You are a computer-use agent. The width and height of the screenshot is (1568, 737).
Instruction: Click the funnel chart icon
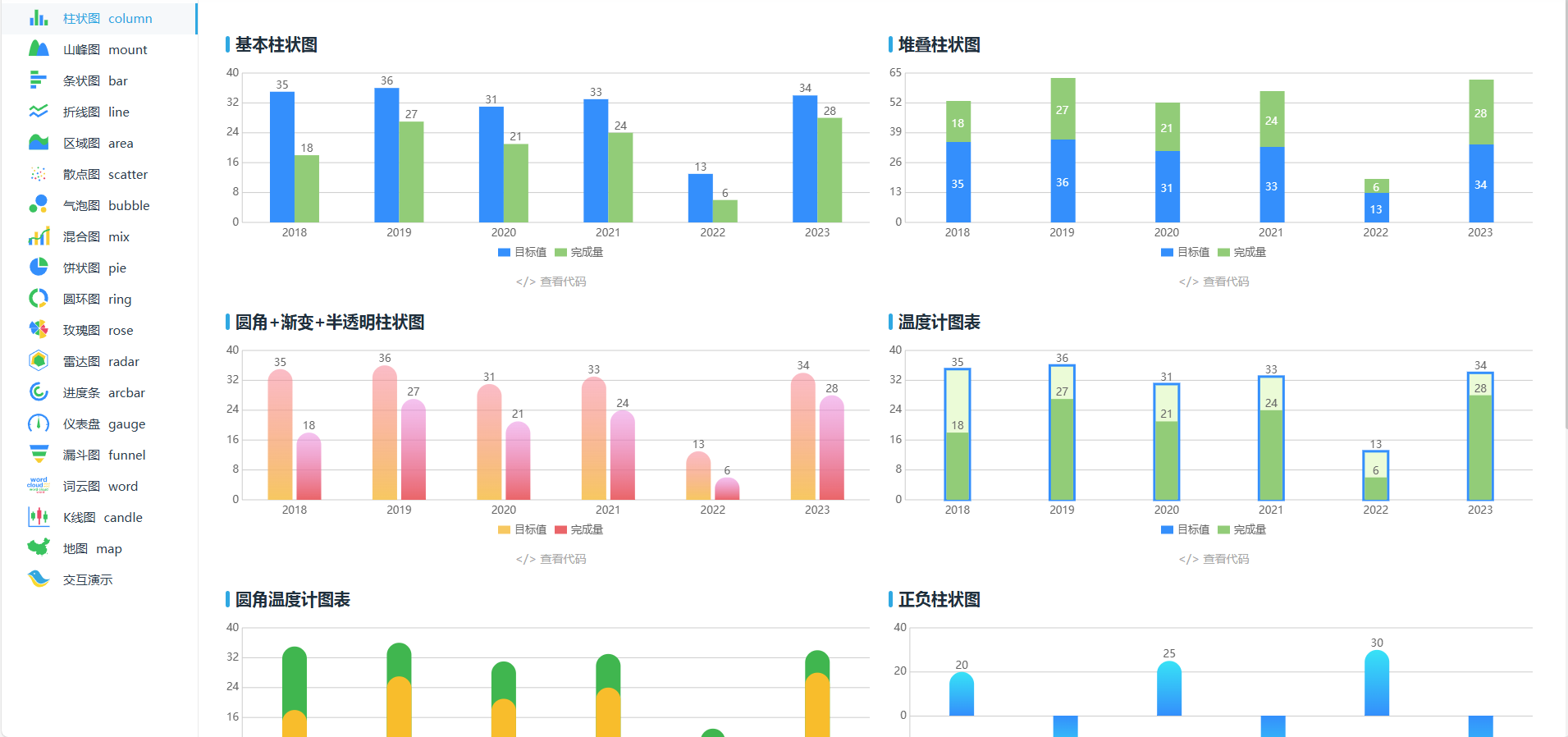coord(39,455)
